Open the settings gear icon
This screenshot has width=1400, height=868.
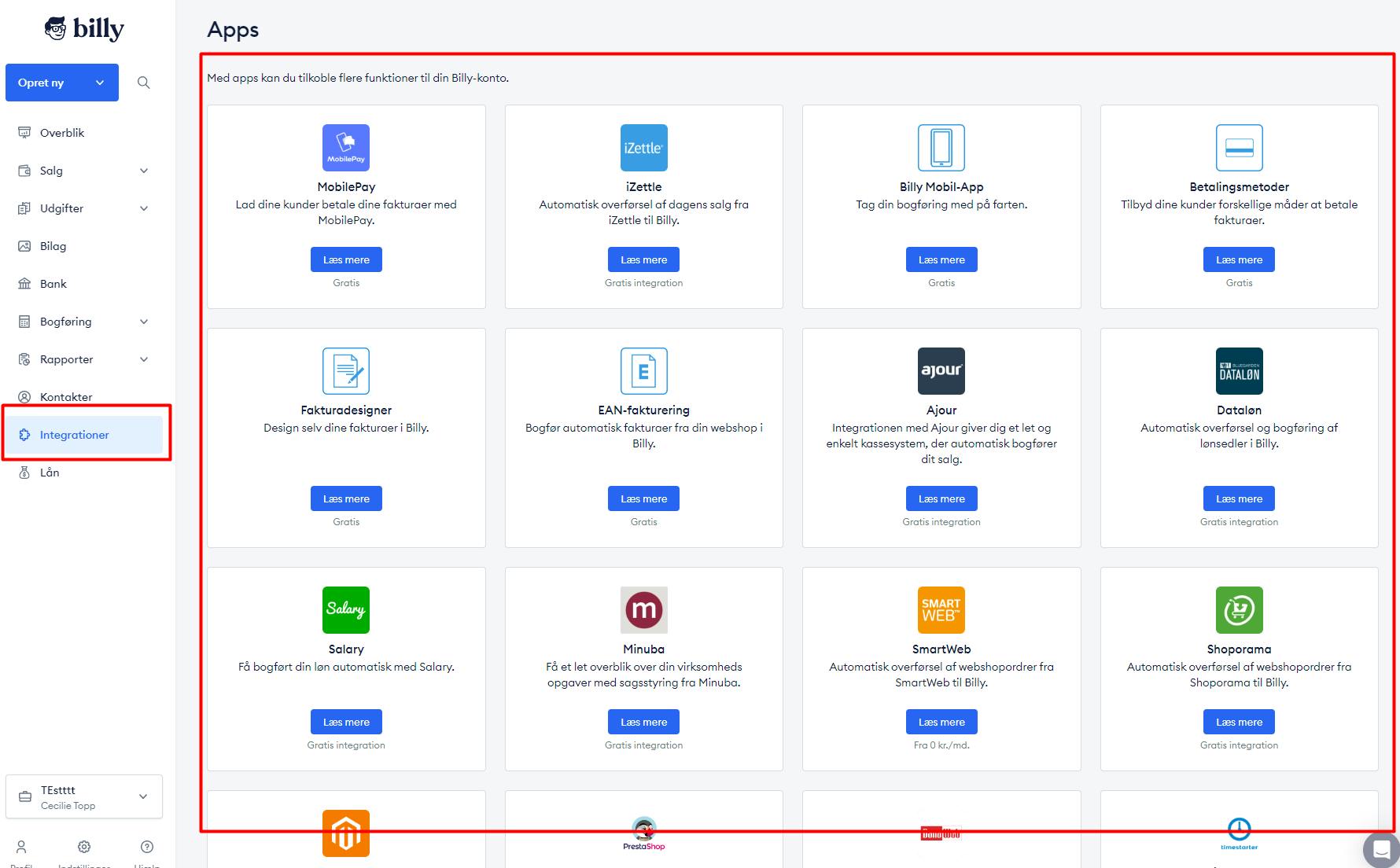click(84, 847)
